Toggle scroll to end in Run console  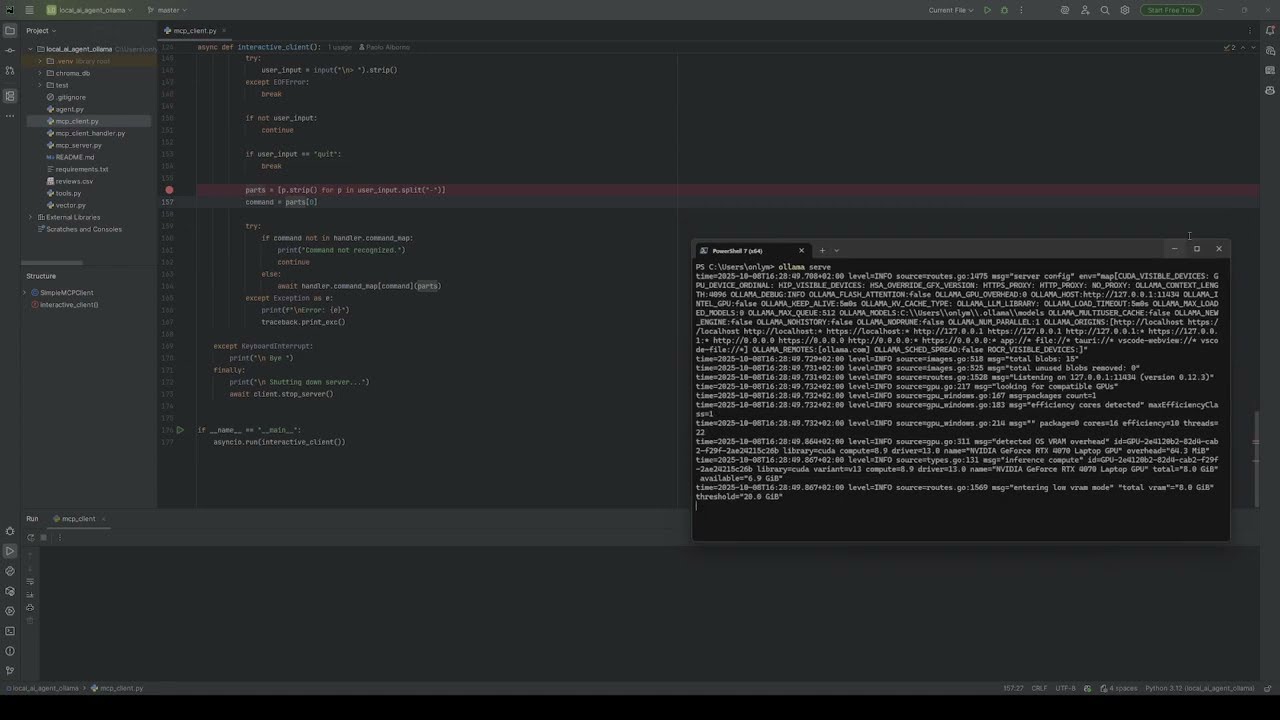[x=30, y=594]
